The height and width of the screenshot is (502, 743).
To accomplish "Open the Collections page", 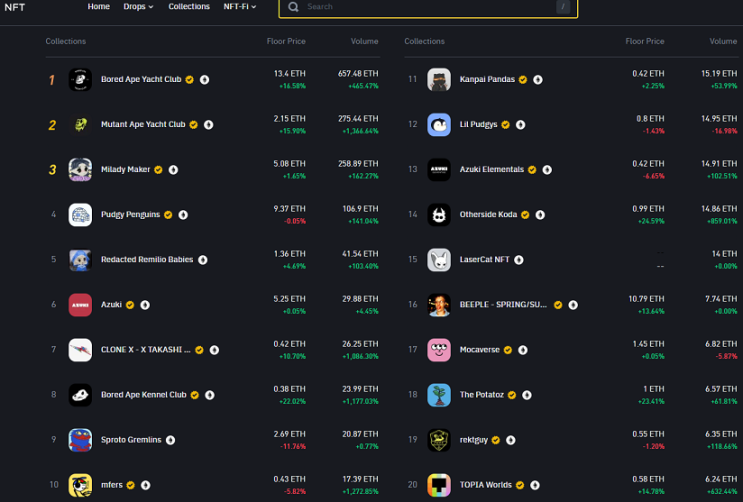I will coord(189,7).
